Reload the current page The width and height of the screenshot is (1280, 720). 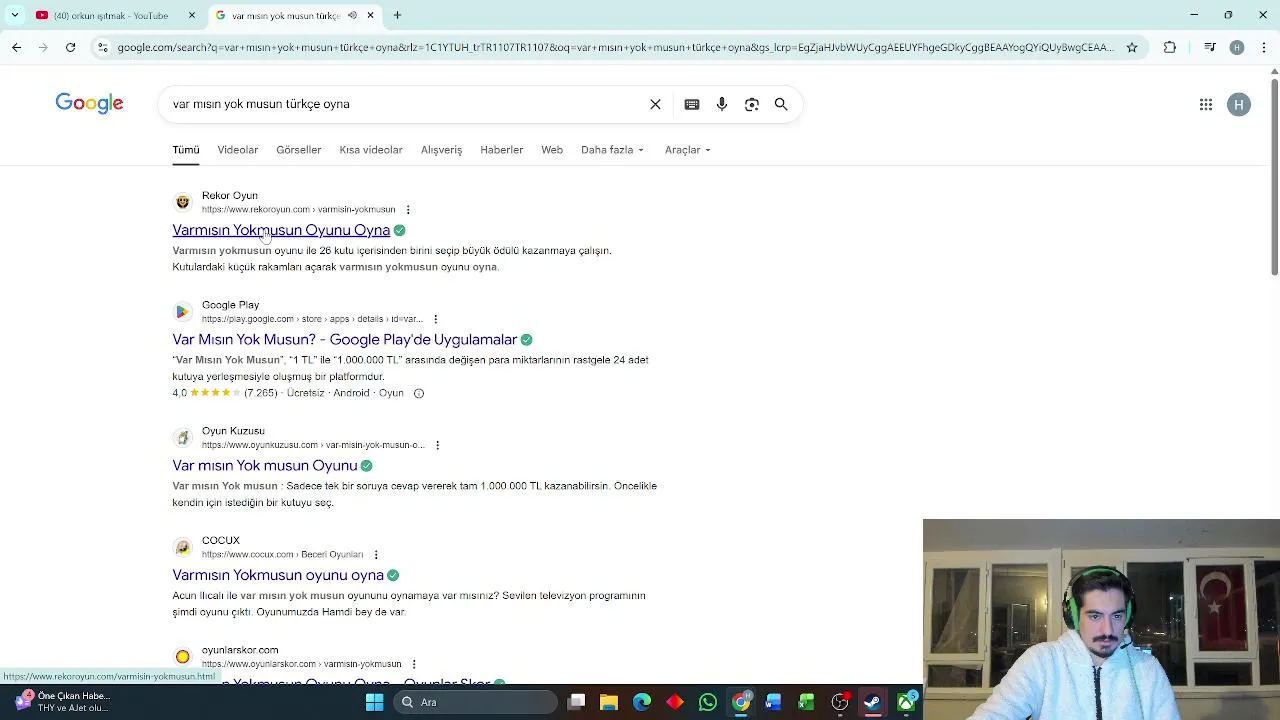(x=70, y=47)
